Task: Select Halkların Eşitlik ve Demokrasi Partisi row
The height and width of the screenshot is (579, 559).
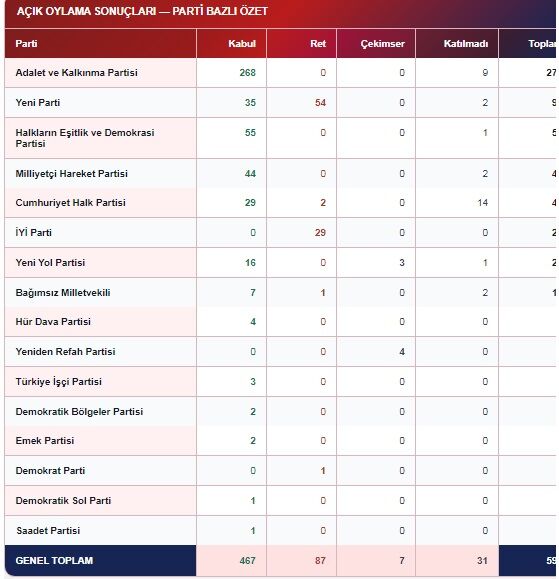Action: [x=280, y=138]
